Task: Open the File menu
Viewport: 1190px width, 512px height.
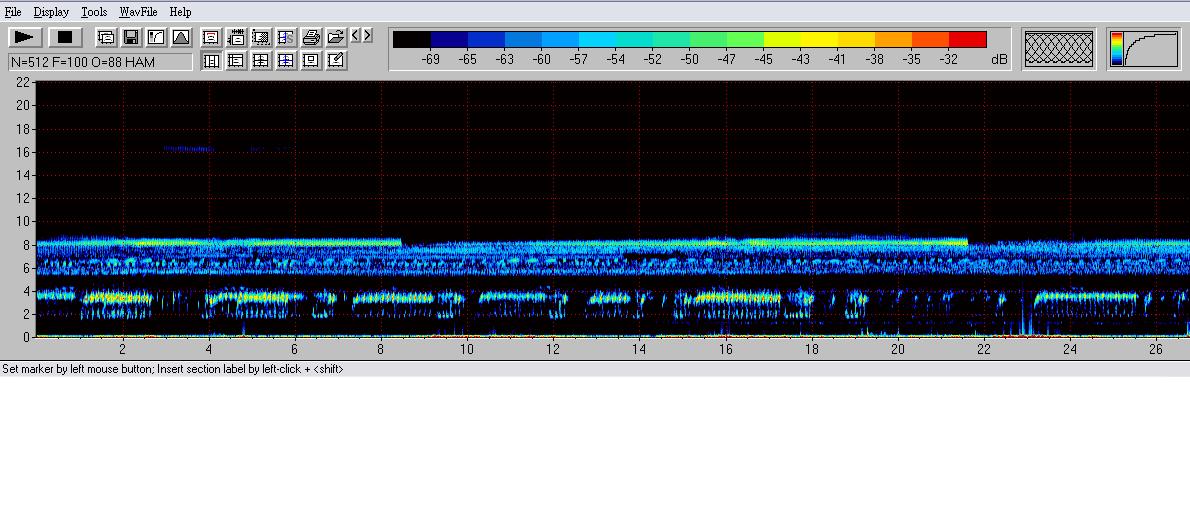Action: 13,12
